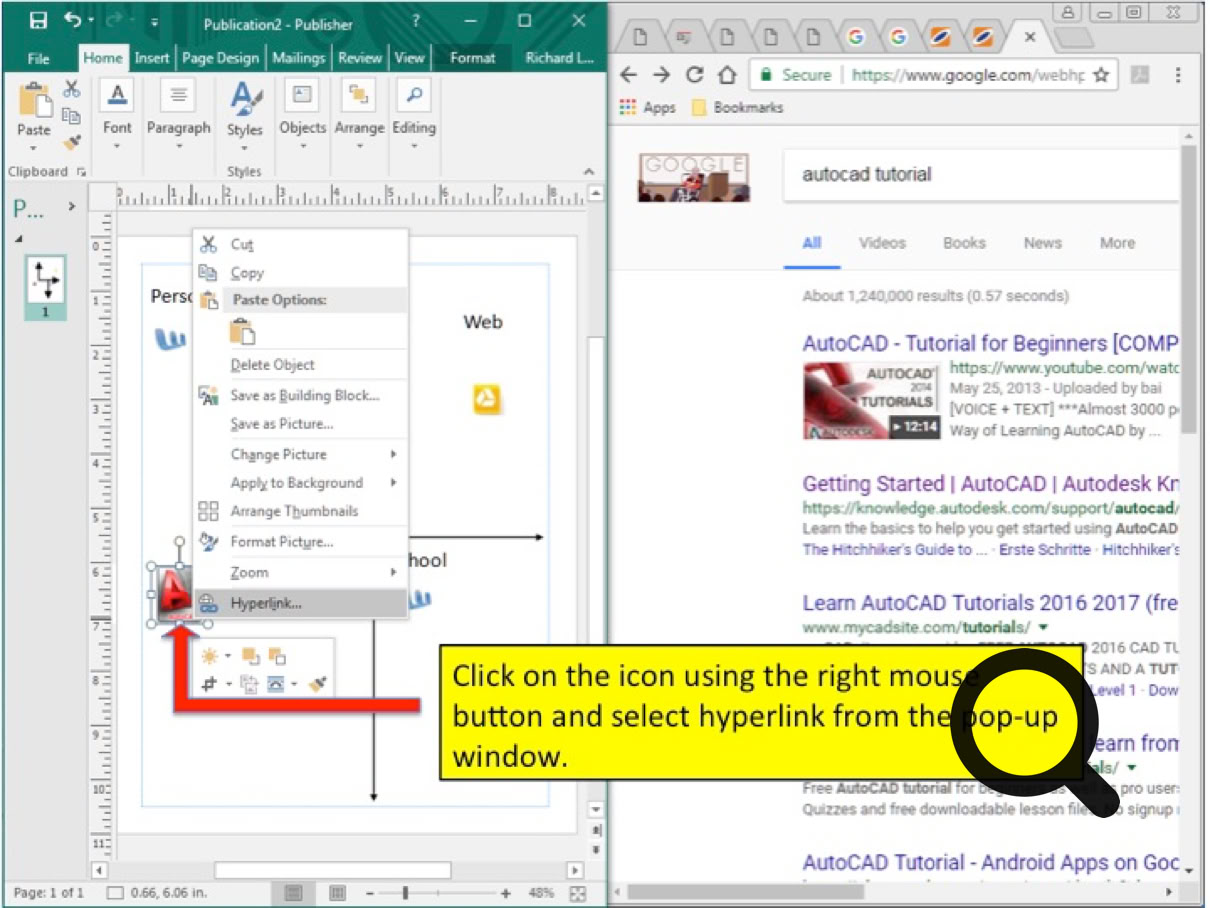Open the Customize Quick Access Toolbar arrow
Viewport: 1210px width, 908px height.
click(x=154, y=22)
